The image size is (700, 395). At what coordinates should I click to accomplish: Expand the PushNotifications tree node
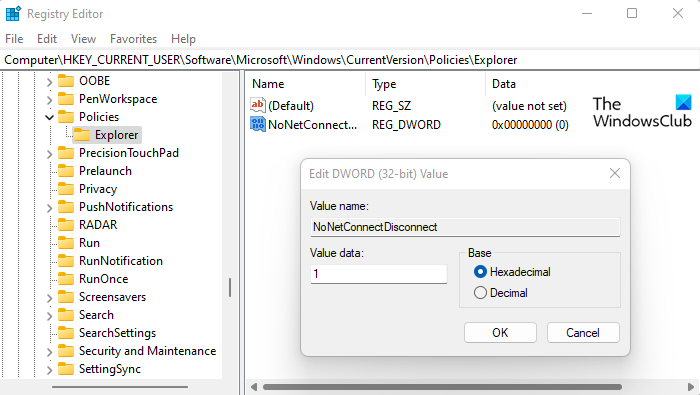point(50,208)
